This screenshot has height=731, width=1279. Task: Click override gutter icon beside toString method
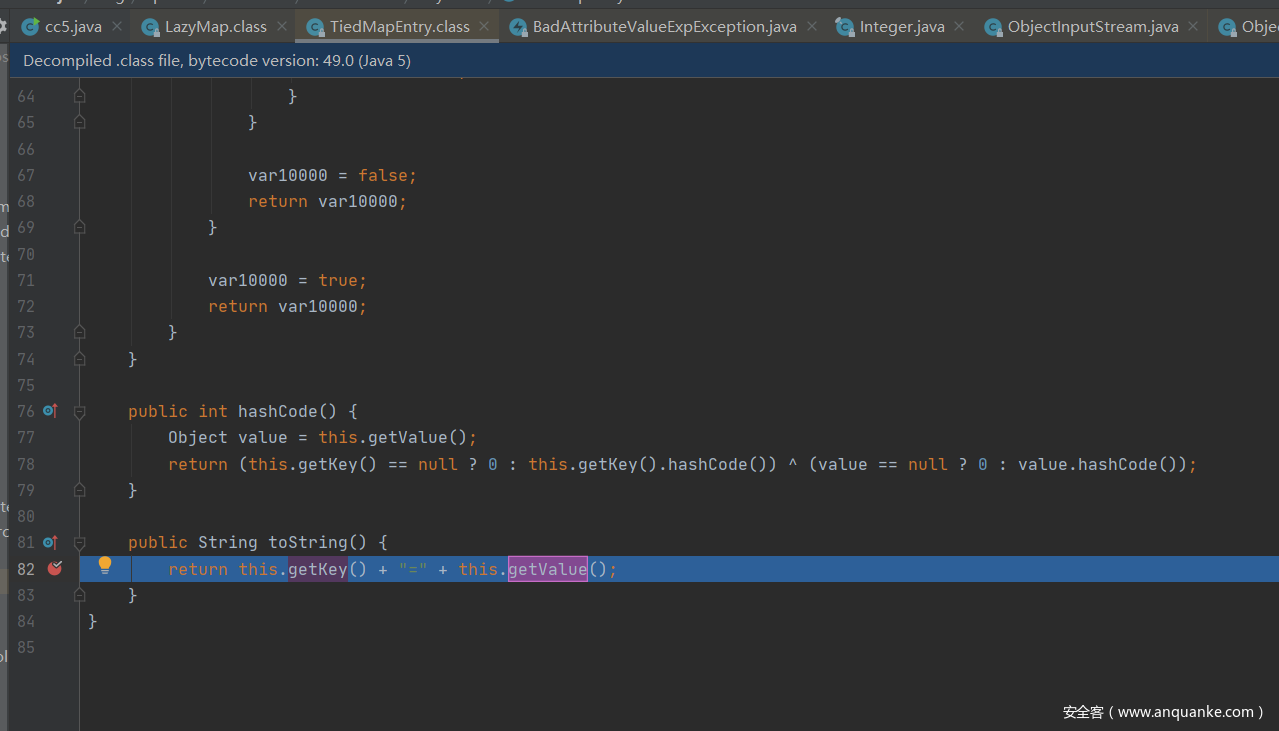[50, 542]
